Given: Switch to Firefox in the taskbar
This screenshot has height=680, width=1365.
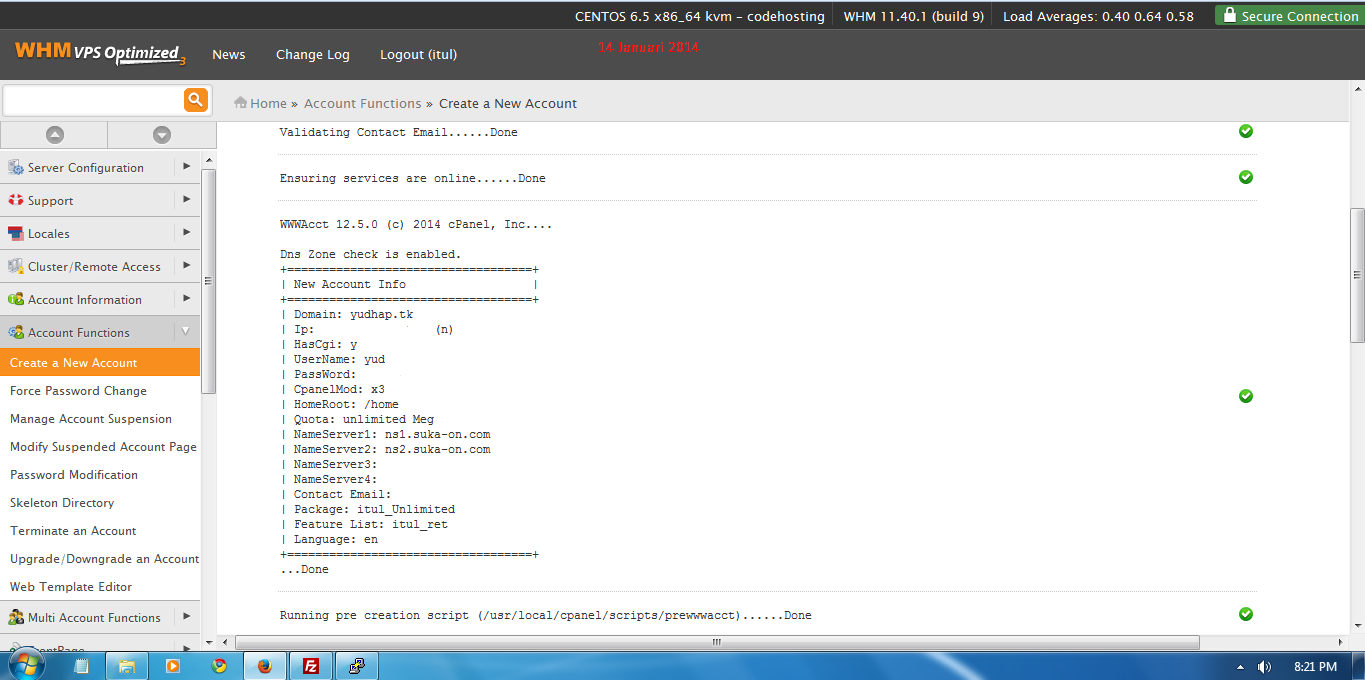Looking at the screenshot, I should 265,666.
